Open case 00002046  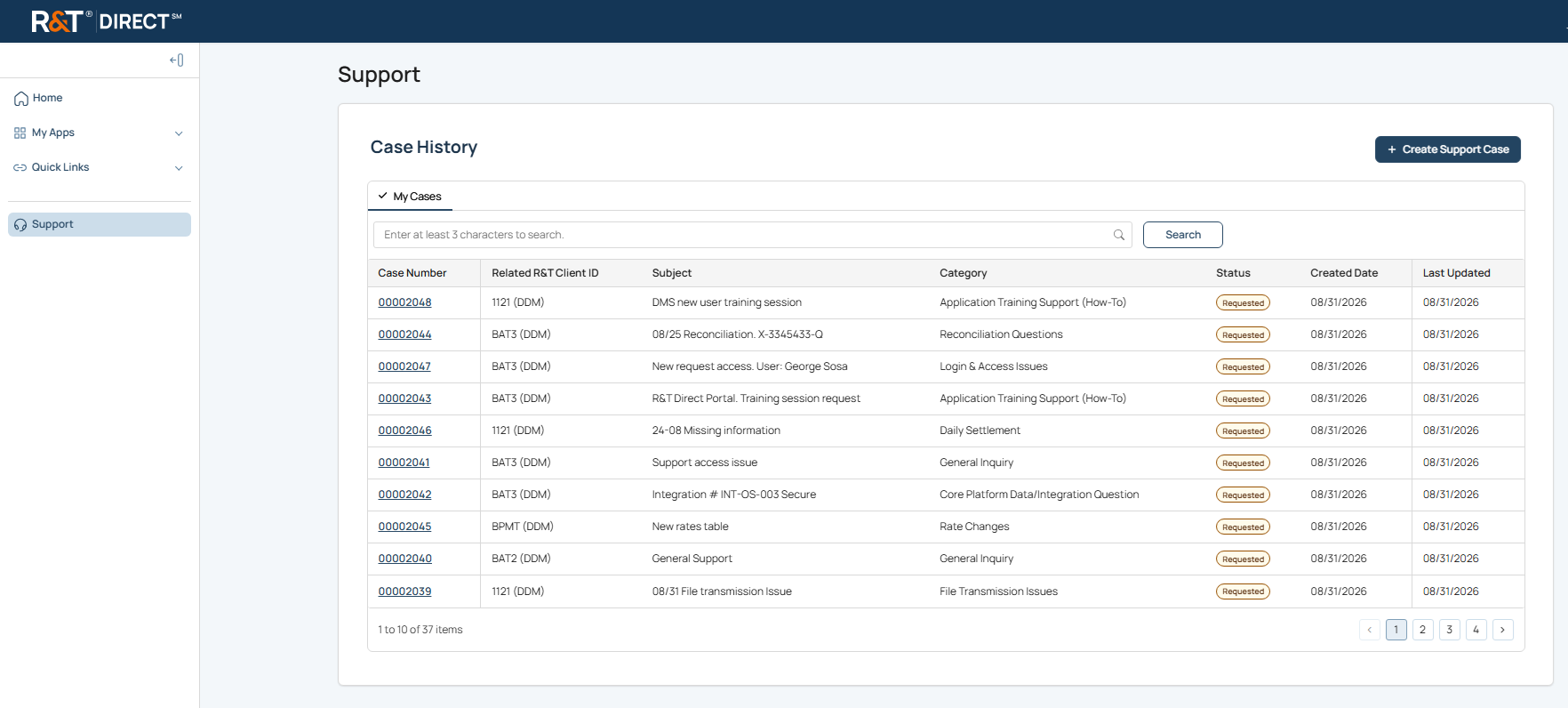404,430
